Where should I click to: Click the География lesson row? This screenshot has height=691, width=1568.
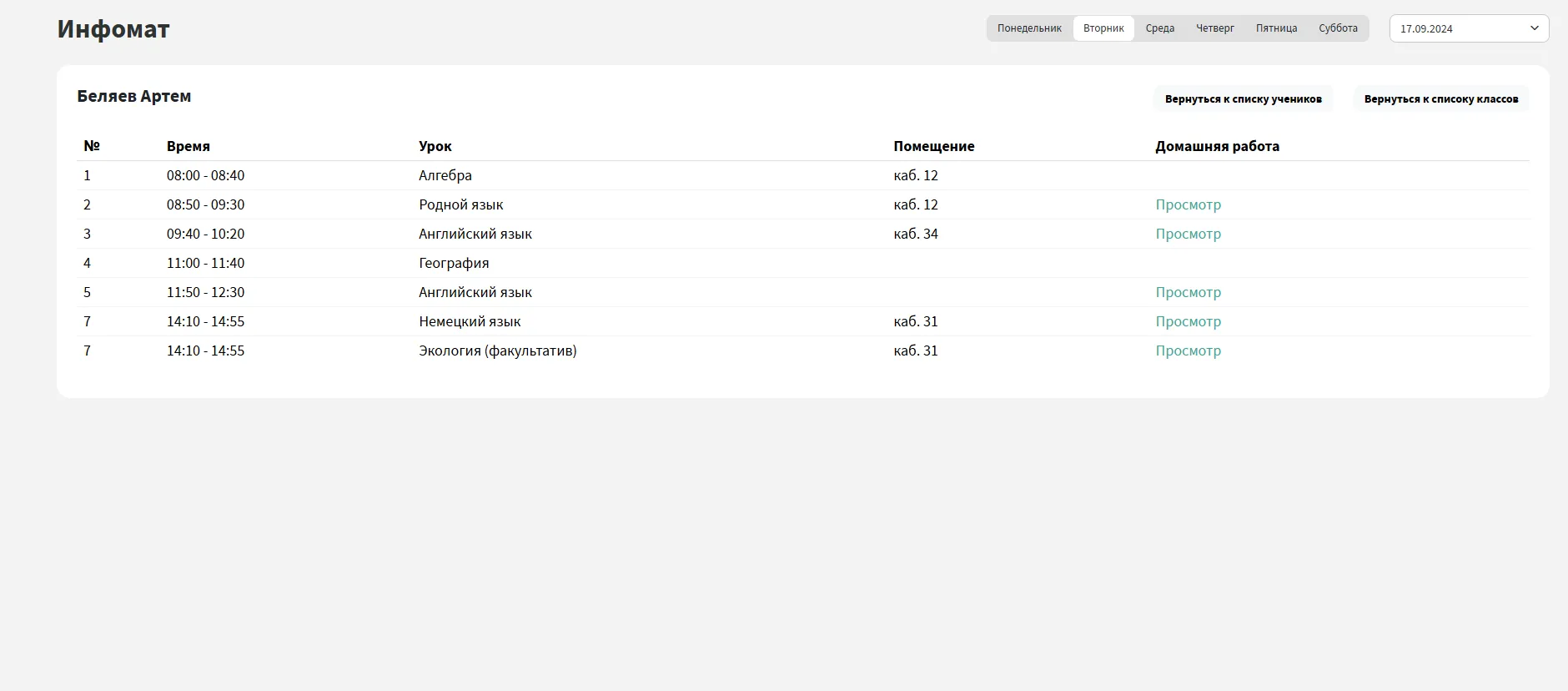[x=454, y=263]
